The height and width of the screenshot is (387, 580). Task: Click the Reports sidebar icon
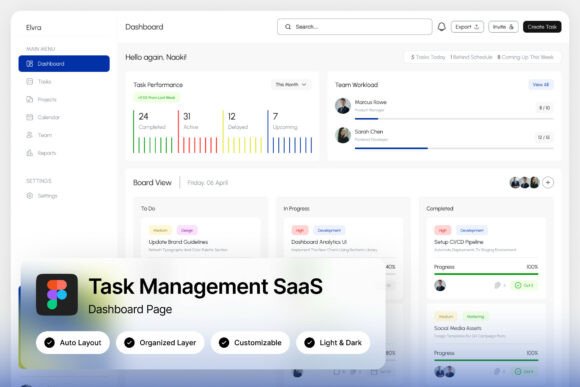pos(30,152)
